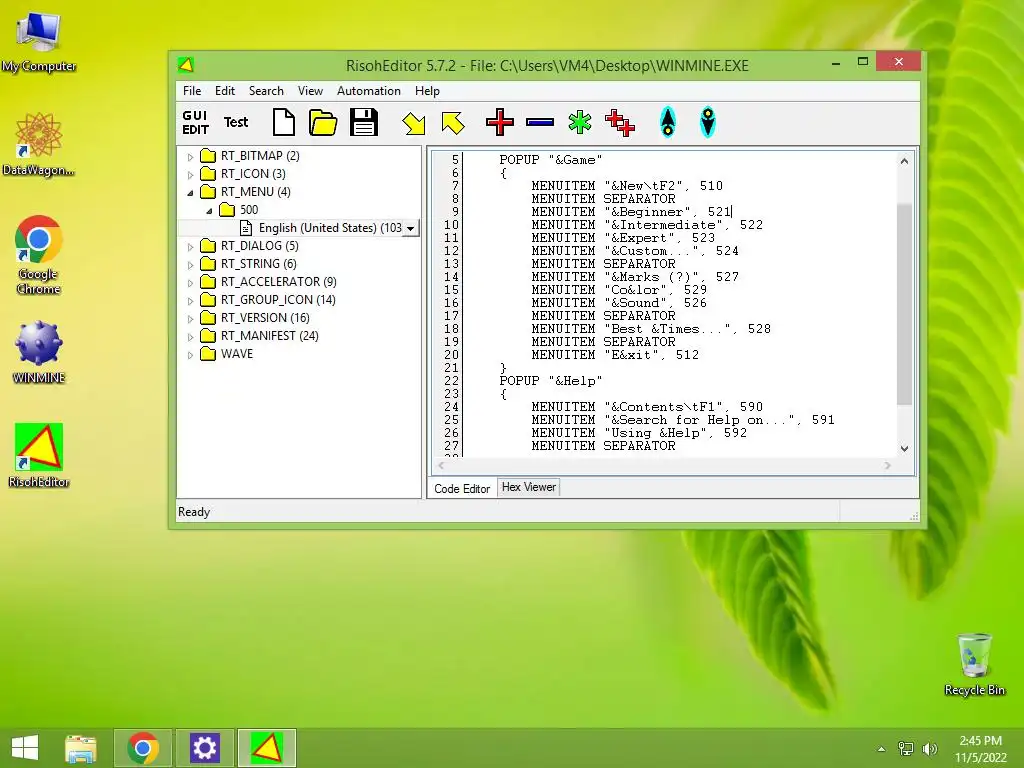Open the WINMINE desktop icon
Viewport: 1024px width, 768px height.
(x=39, y=352)
